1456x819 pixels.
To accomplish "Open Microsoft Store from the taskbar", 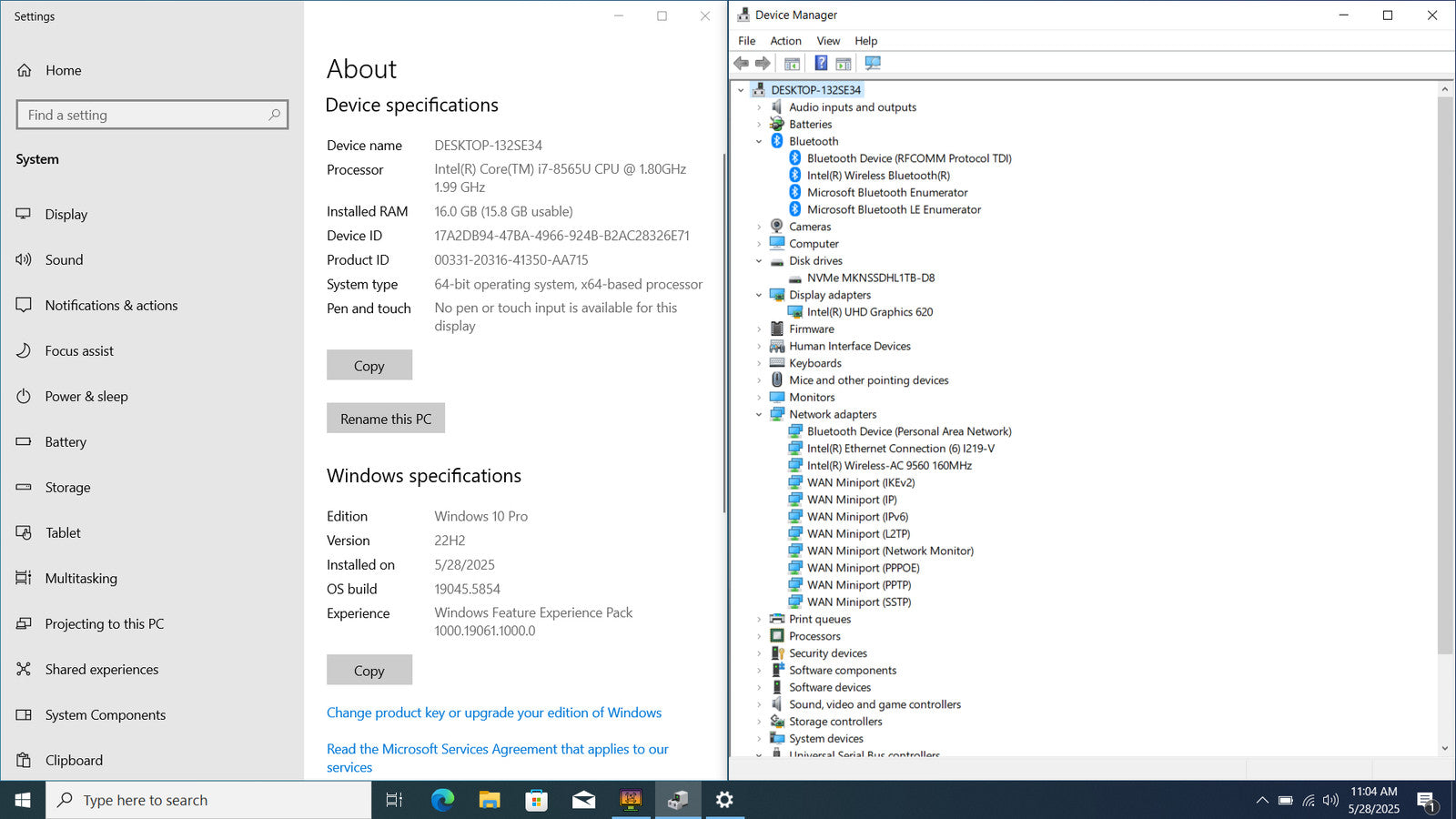I will tap(537, 800).
